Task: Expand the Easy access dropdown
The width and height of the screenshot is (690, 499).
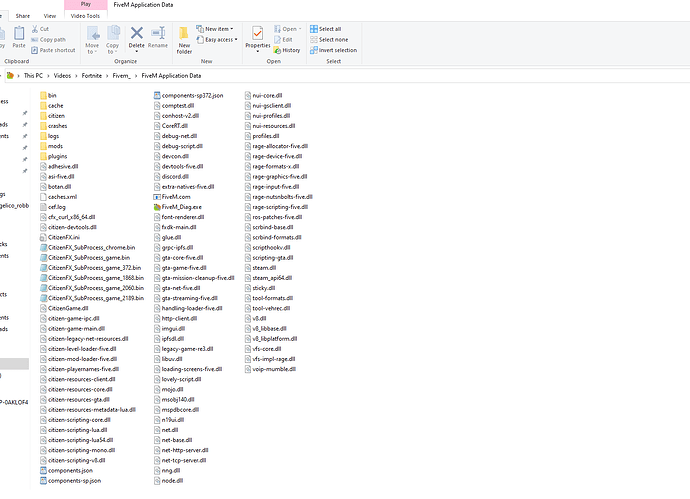Action: point(217,40)
